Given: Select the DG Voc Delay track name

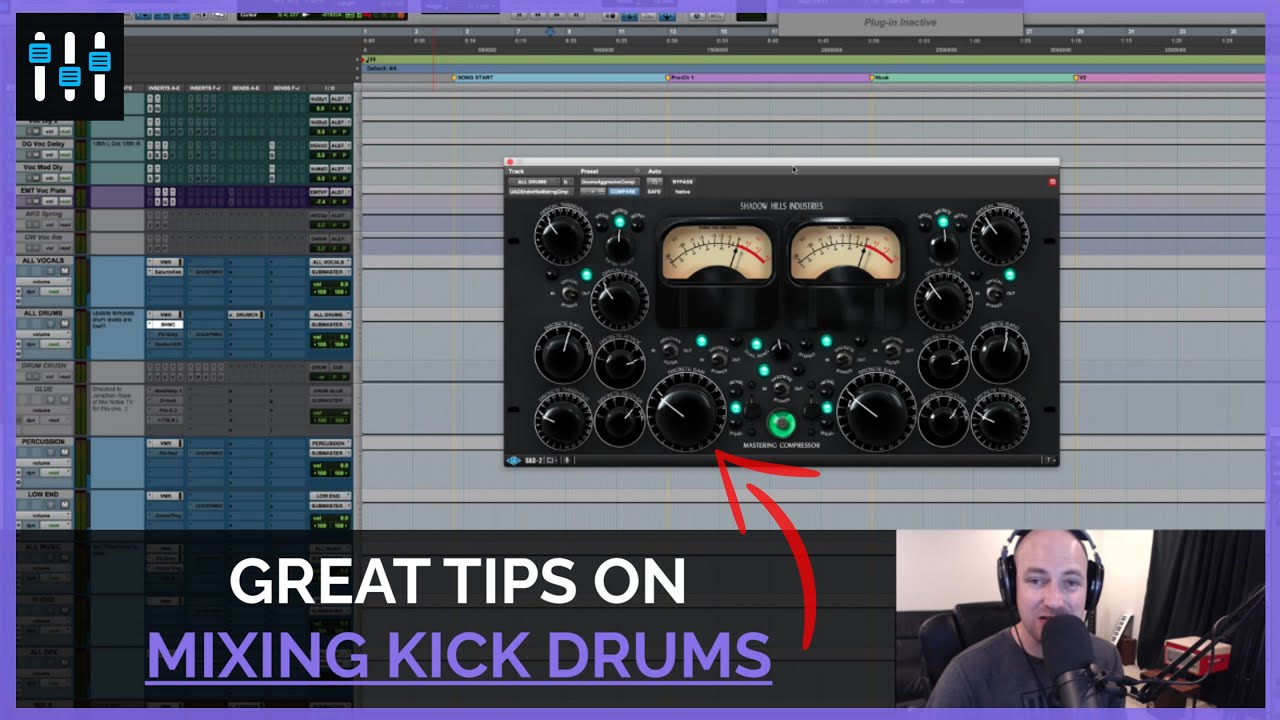Looking at the screenshot, I should coord(44,143).
